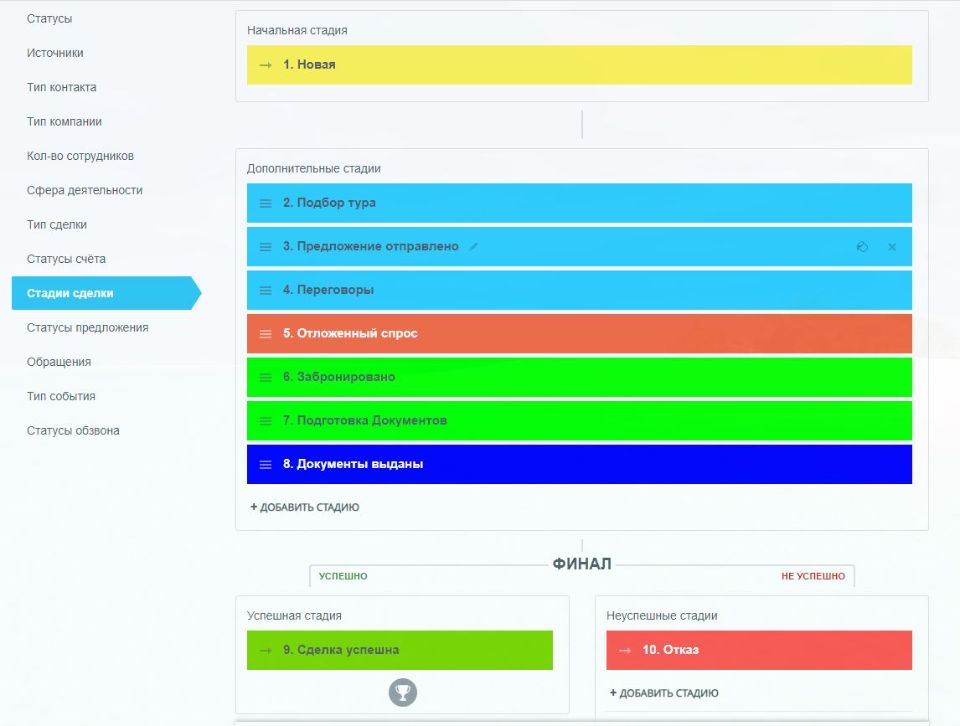Screen dimensions: 960x726
Task: Click the arrow icon on '1. Новая' stage
Action: coord(265,65)
